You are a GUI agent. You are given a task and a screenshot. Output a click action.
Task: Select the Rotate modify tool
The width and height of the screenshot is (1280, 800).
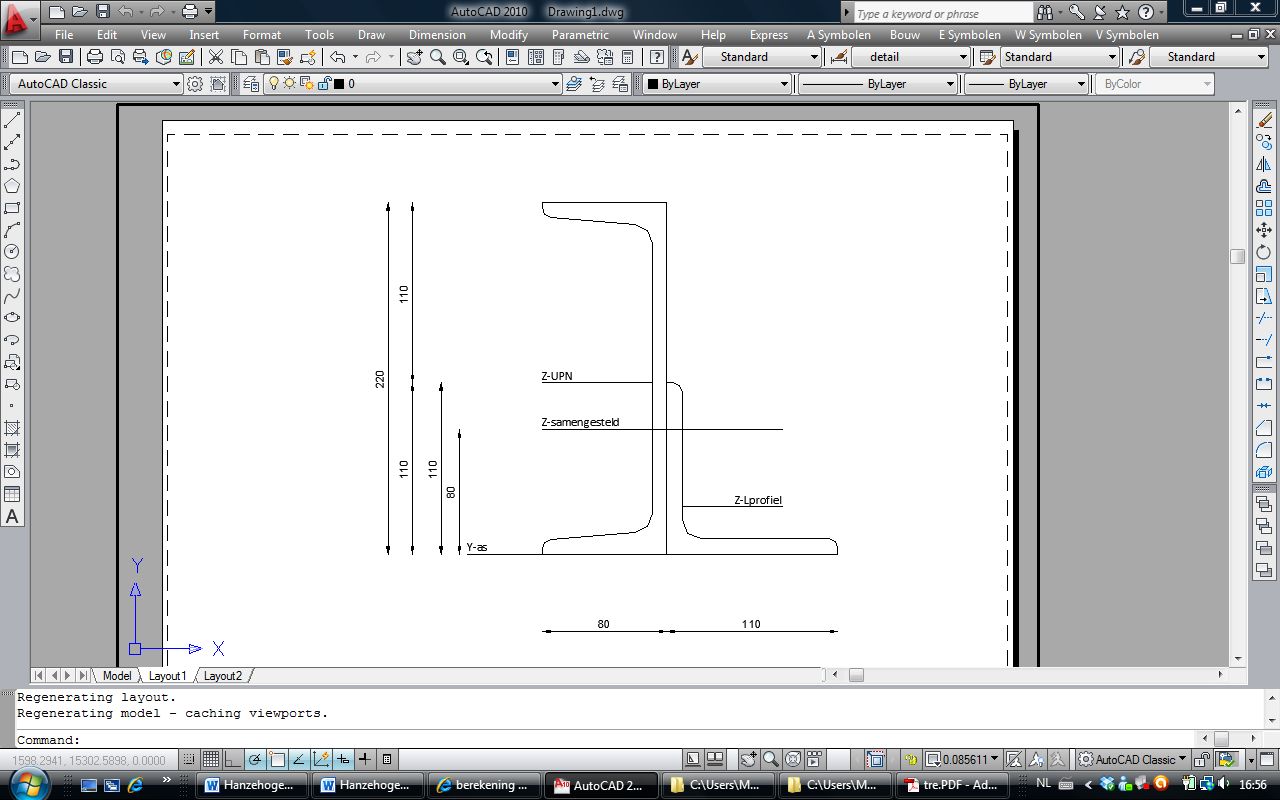pyautogui.click(x=1264, y=252)
